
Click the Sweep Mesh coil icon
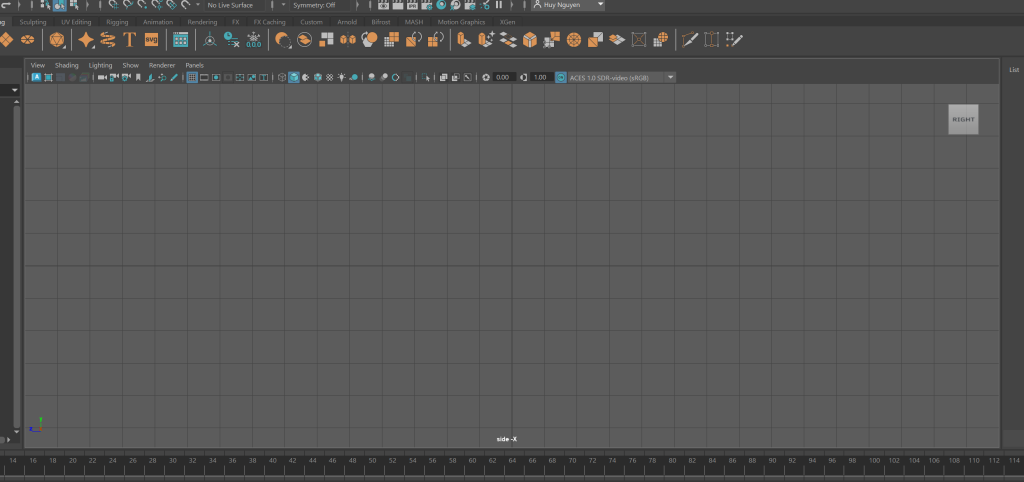click(x=108, y=40)
